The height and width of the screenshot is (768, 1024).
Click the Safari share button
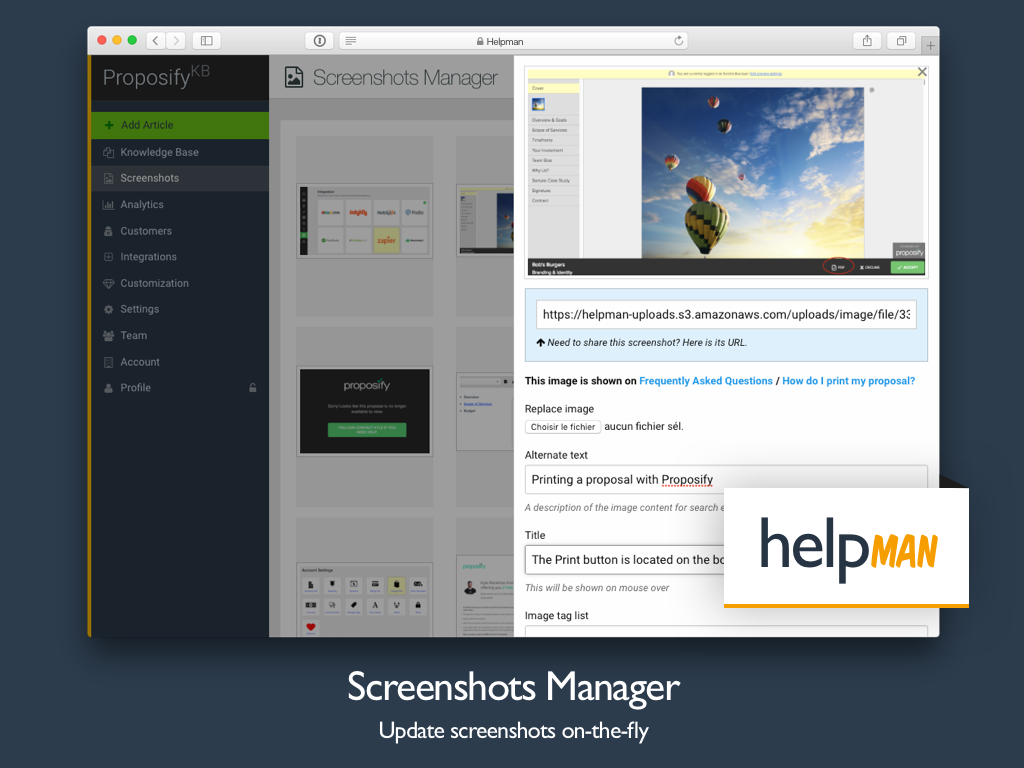(867, 40)
